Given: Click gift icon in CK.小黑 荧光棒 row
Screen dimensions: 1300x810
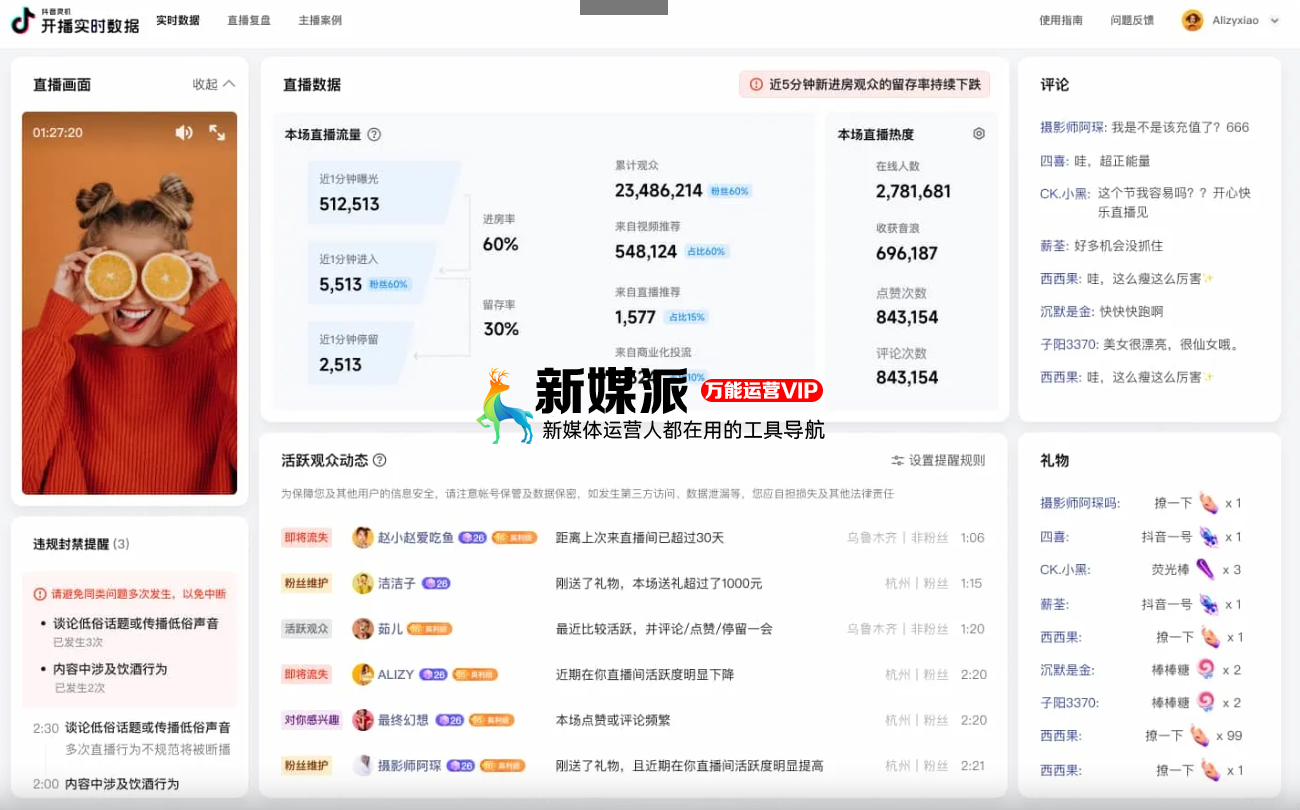Looking at the screenshot, I should point(1207,569).
